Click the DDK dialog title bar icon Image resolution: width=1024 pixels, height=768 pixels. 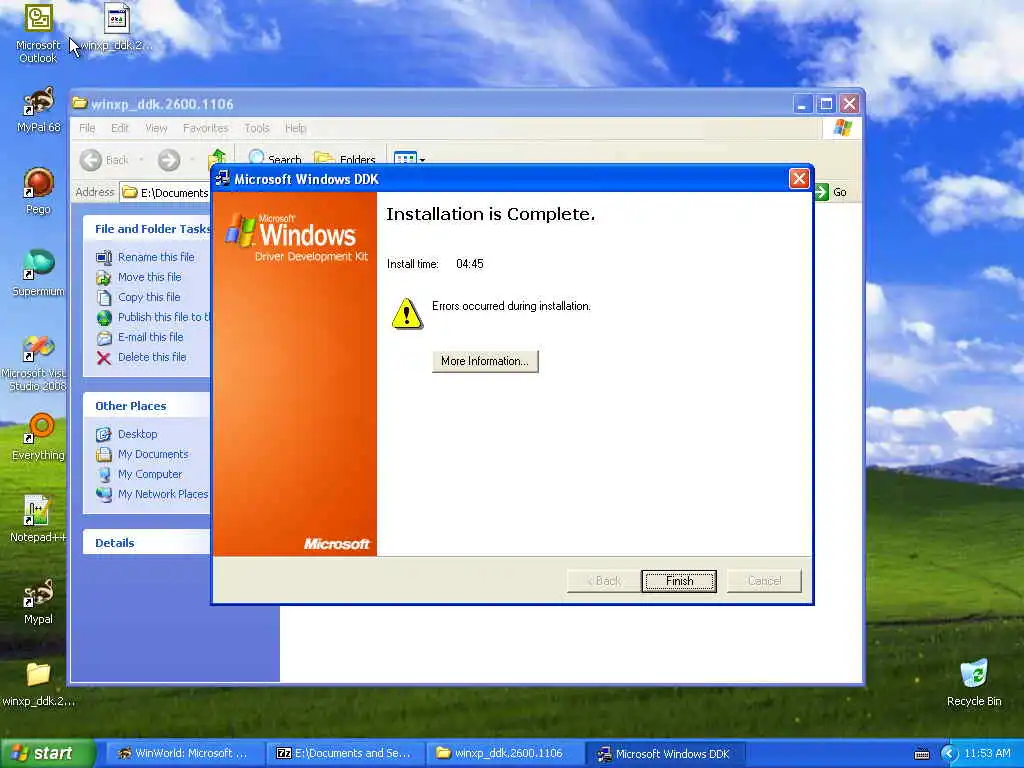(x=223, y=178)
